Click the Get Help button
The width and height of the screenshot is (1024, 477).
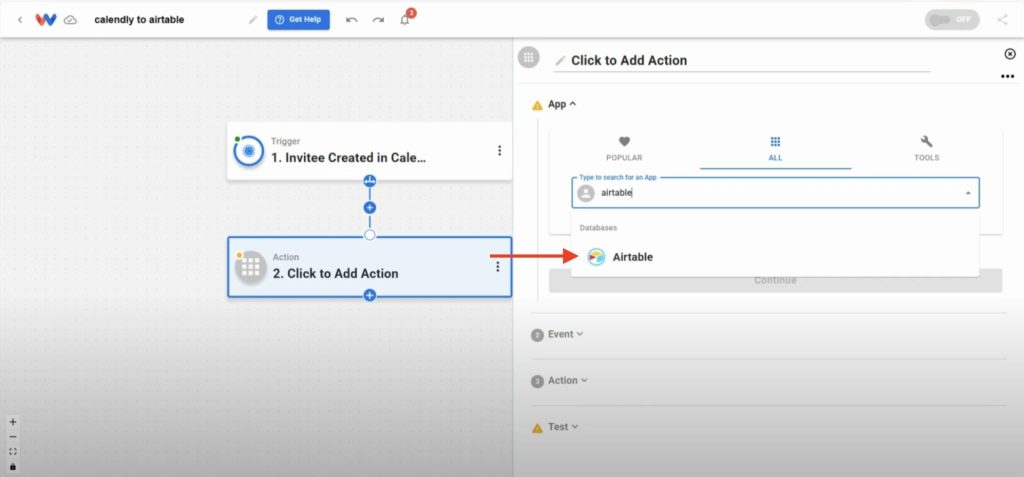pyautogui.click(x=298, y=20)
